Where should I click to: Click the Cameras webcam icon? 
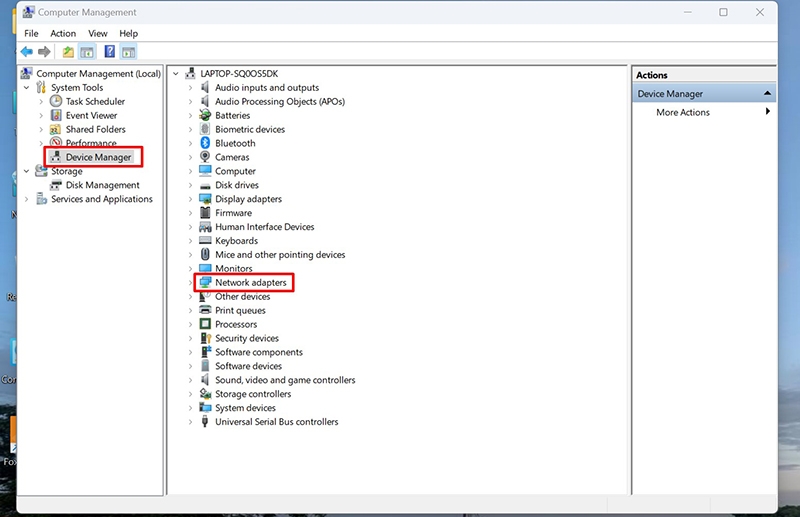(205, 157)
